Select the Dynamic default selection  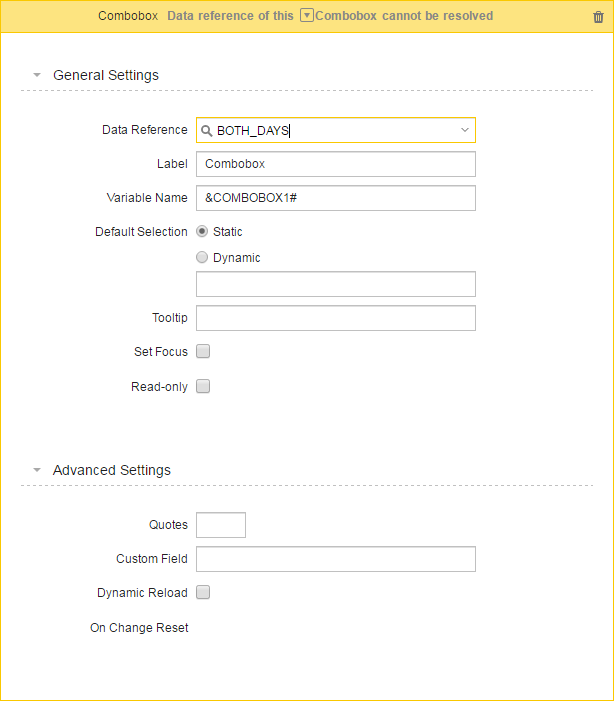point(202,257)
